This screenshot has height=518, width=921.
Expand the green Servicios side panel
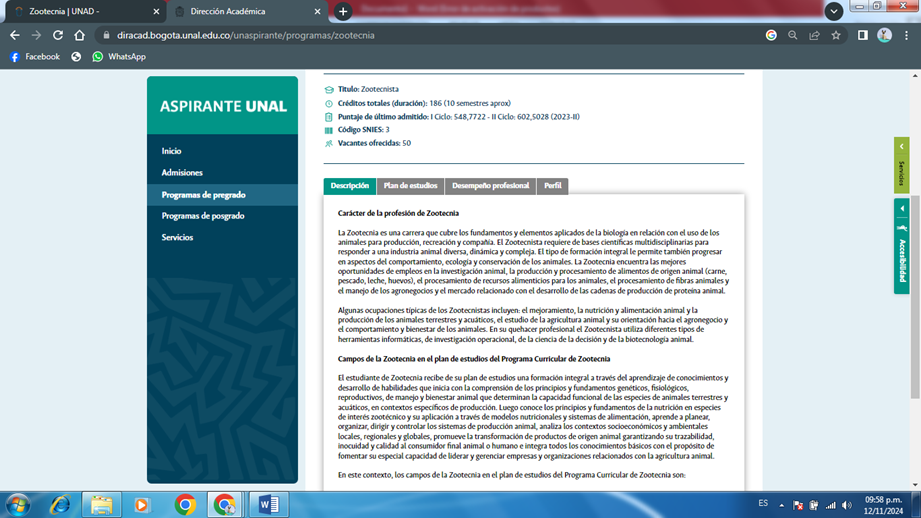[x=901, y=165]
